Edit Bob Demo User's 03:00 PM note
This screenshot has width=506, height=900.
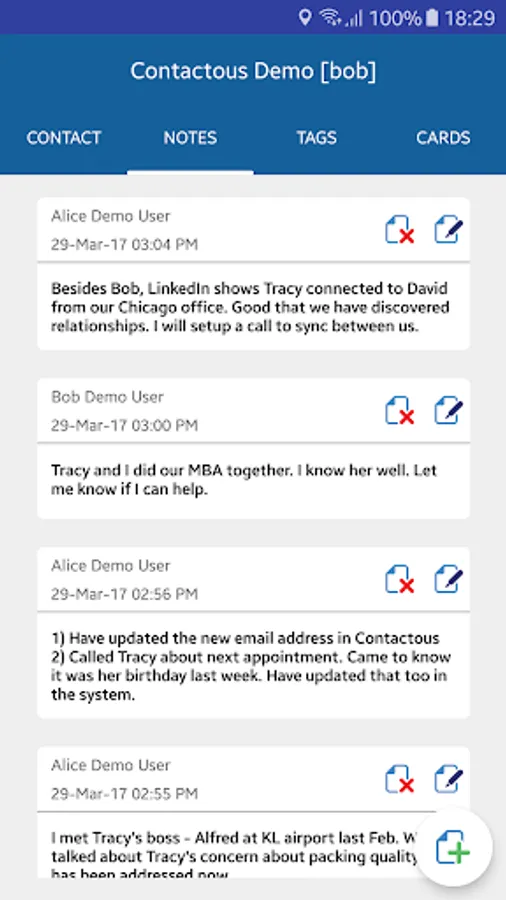[x=449, y=410]
